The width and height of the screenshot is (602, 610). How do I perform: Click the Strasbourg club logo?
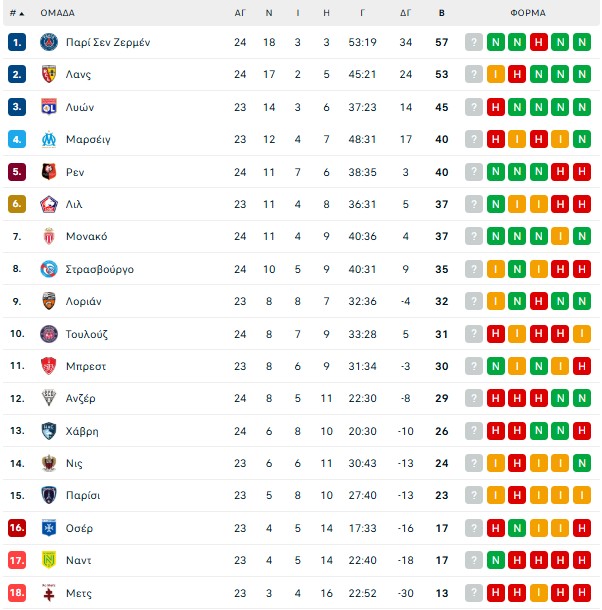[x=48, y=269]
